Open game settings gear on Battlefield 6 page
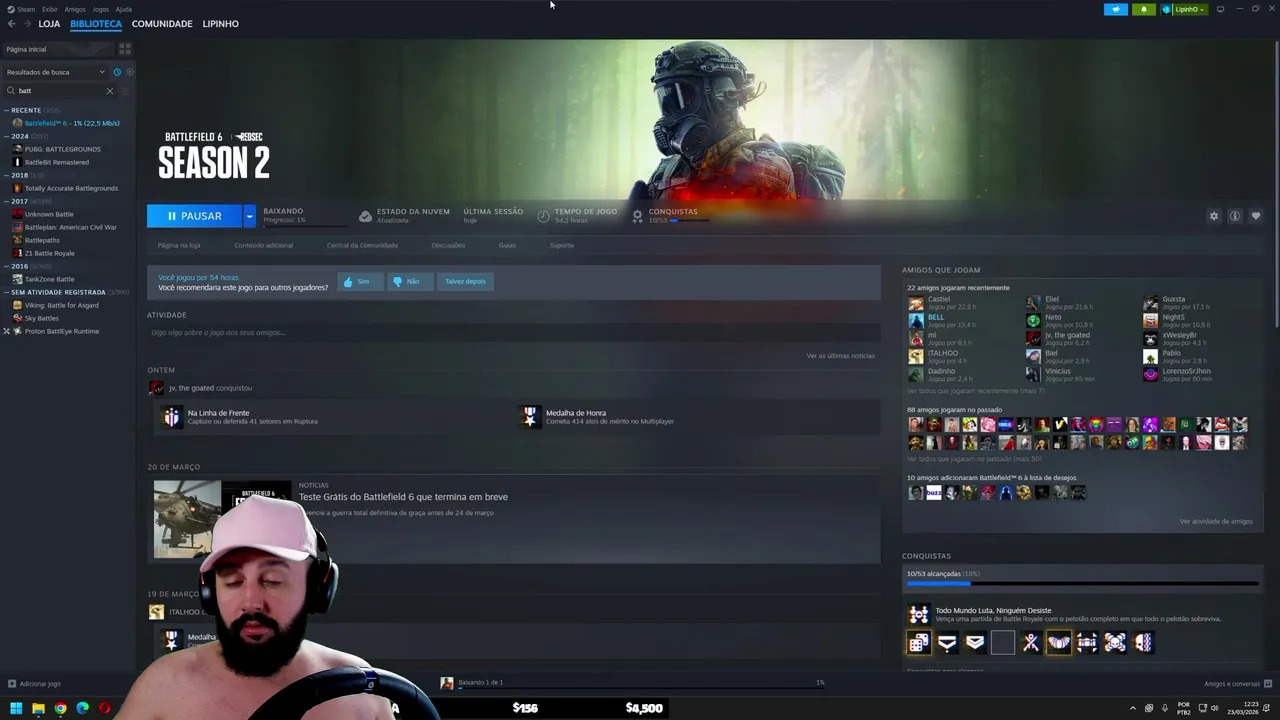1280x720 pixels. click(1214, 216)
